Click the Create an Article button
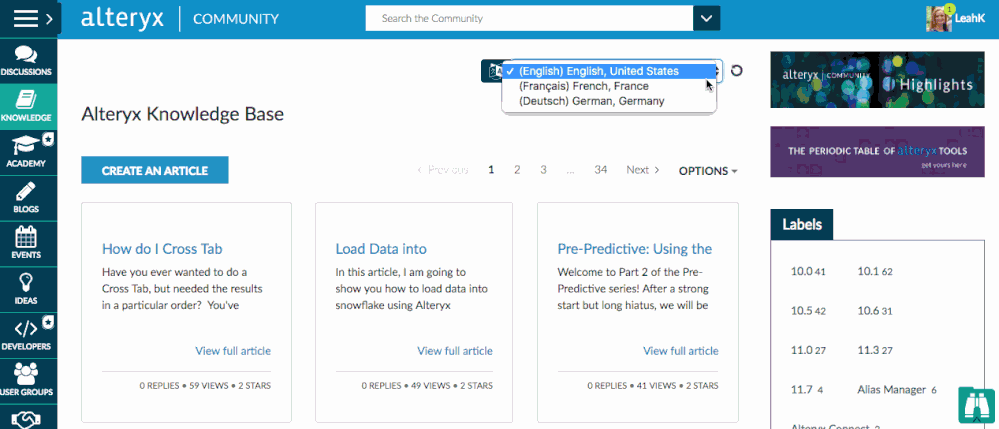This screenshot has height=429, width=999. point(155,170)
